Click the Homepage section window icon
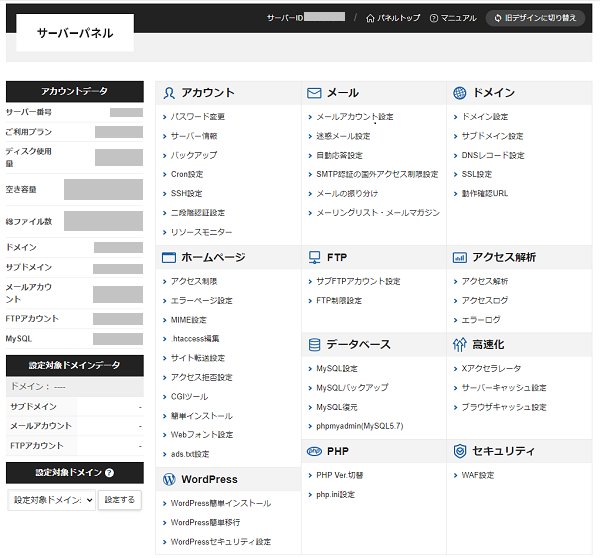This screenshot has width=600, height=558. click(x=169, y=257)
